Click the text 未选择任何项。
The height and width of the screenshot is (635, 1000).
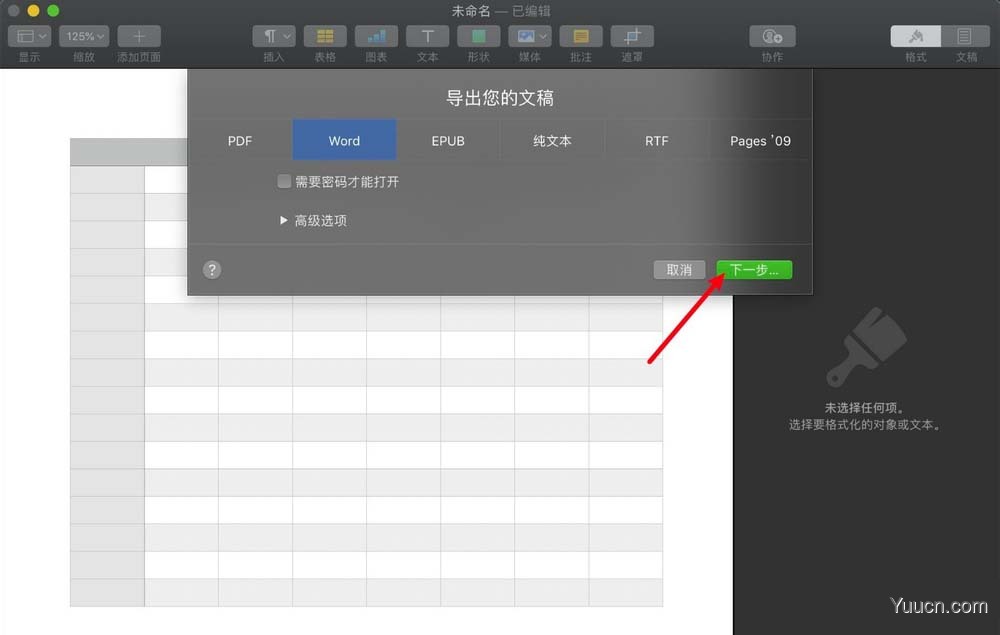pos(864,408)
